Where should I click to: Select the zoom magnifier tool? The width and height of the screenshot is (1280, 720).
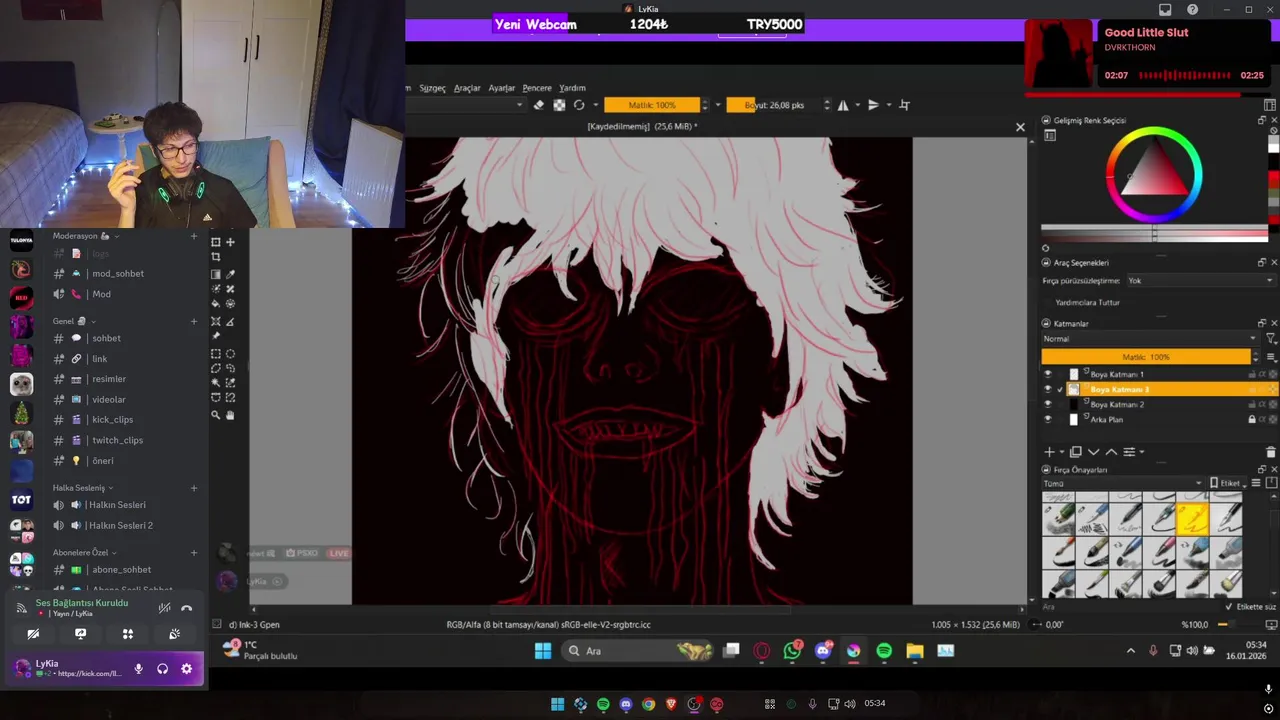216,415
